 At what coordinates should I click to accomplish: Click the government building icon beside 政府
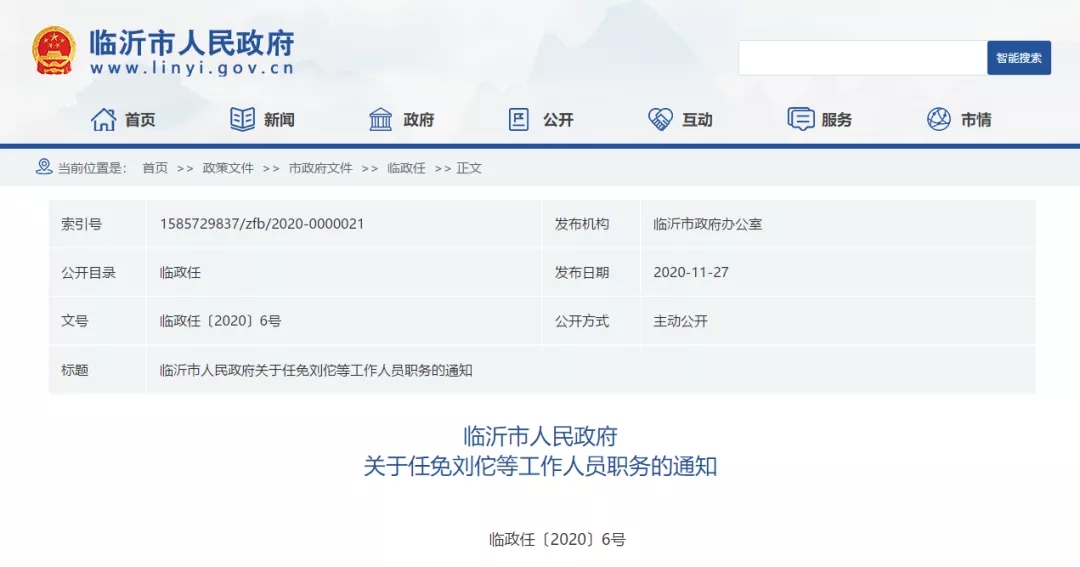tap(381, 119)
